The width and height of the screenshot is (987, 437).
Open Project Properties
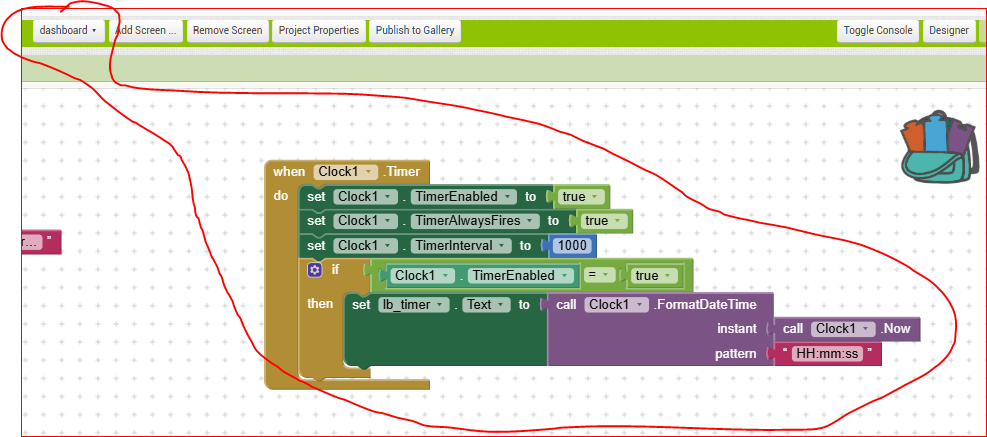pyautogui.click(x=318, y=30)
